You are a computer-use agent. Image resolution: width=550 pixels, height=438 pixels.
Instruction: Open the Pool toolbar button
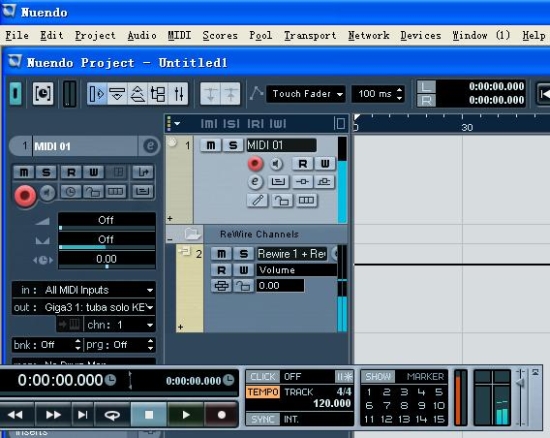(x=158, y=94)
